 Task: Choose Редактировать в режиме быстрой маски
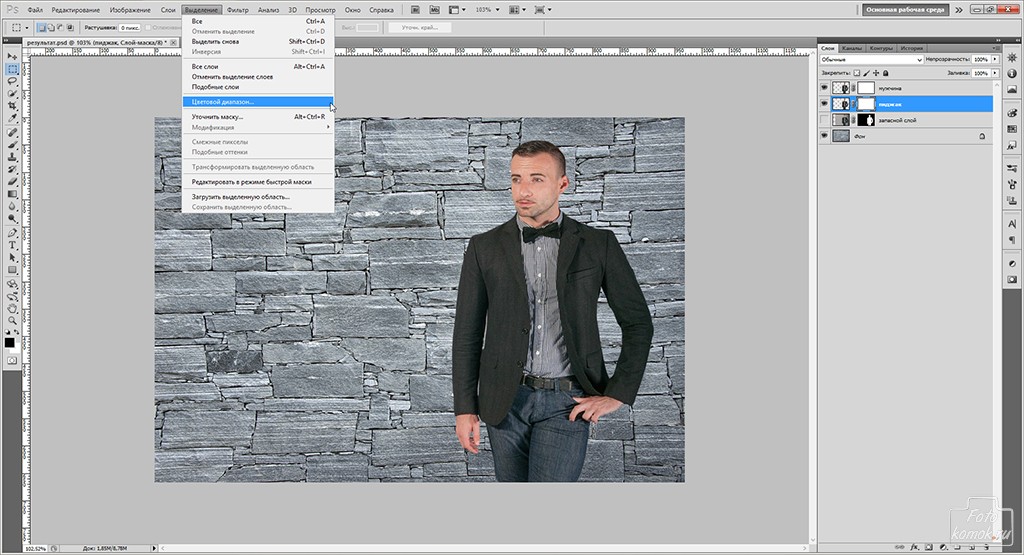(x=258, y=182)
